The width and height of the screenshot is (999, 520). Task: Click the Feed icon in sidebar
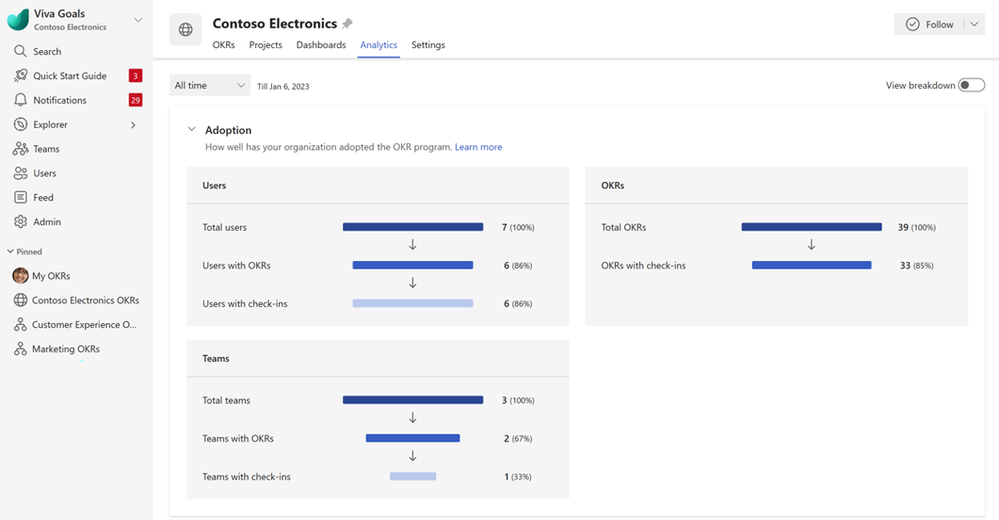[20, 197]
